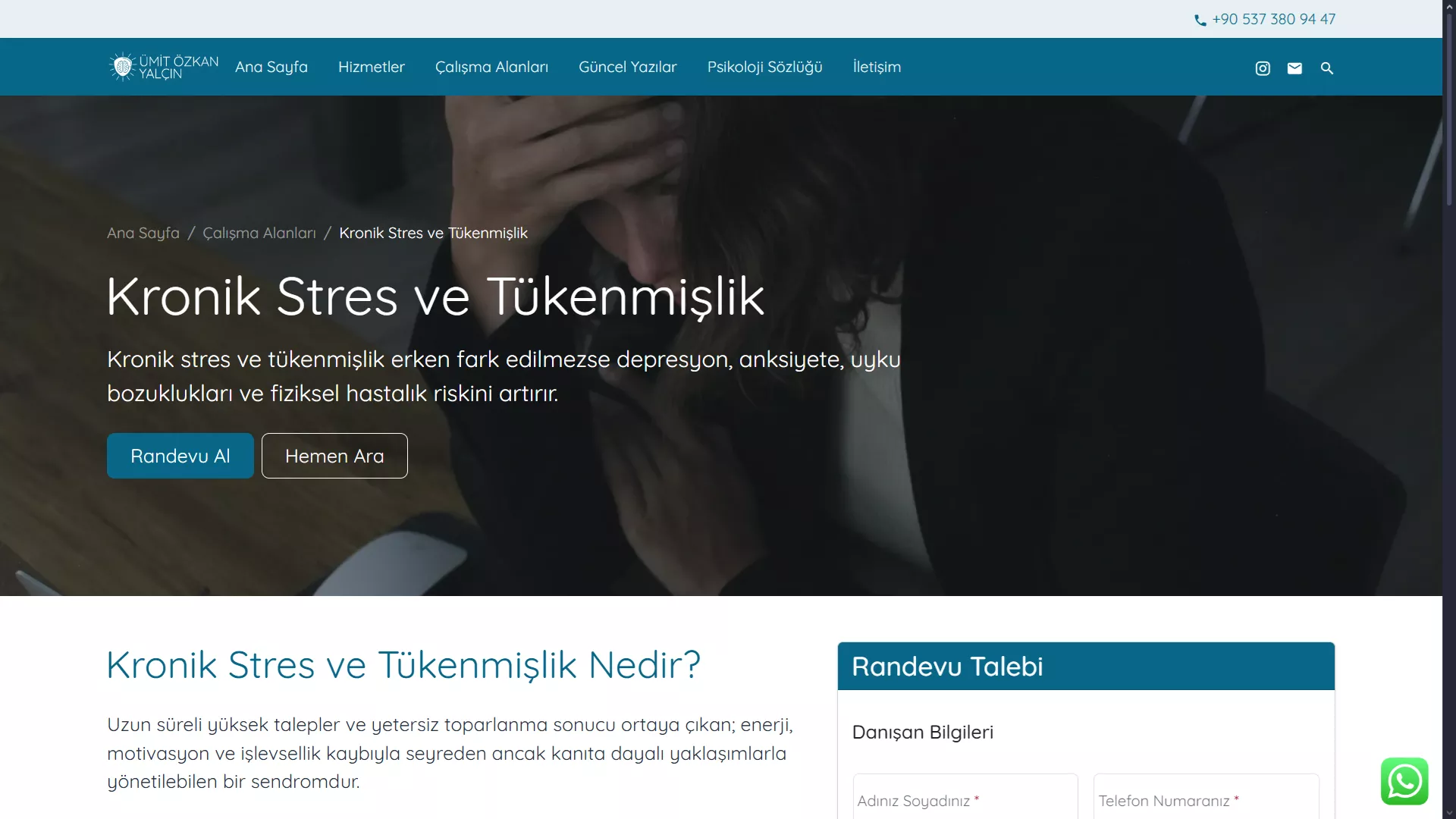Click the phone icon beside the number
1456x819 pixels.
(1200, 20)
